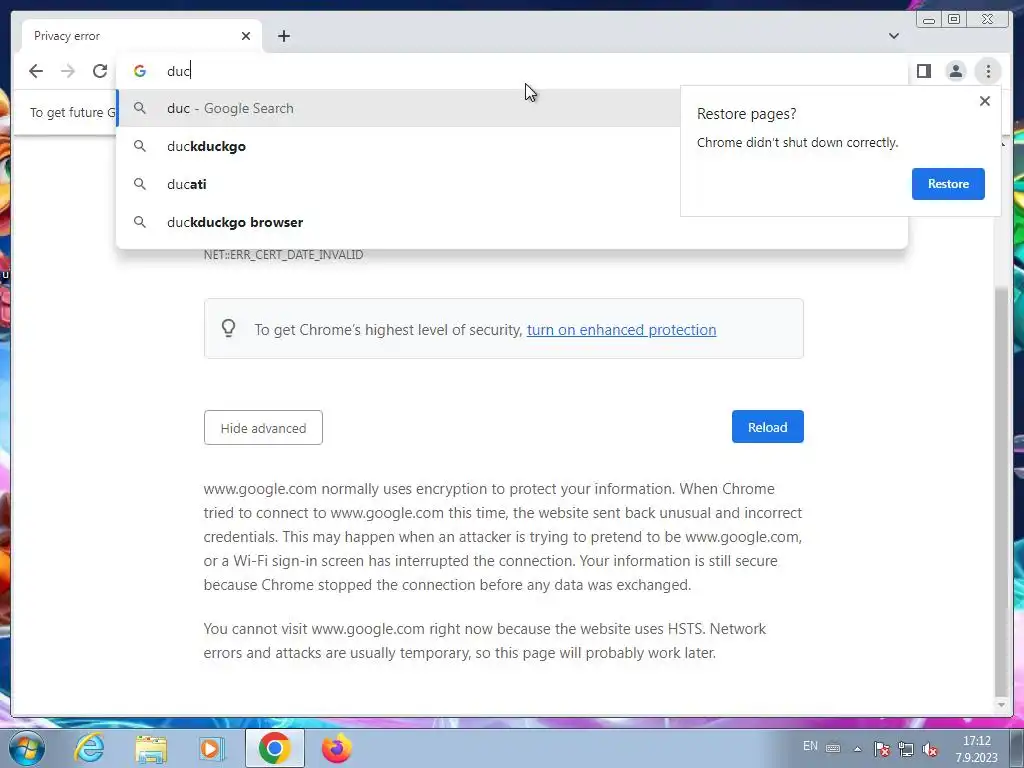This screenshot has height=768, width=1024.
Task: Click the Hide advanced button
Action: point(263,428)
